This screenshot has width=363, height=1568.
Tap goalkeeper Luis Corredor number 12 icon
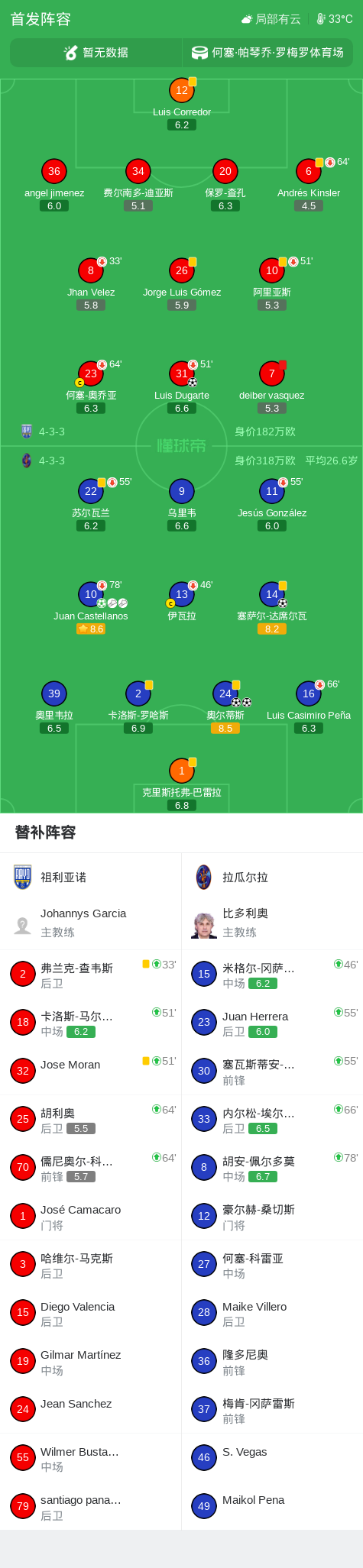tap(182, 90)
